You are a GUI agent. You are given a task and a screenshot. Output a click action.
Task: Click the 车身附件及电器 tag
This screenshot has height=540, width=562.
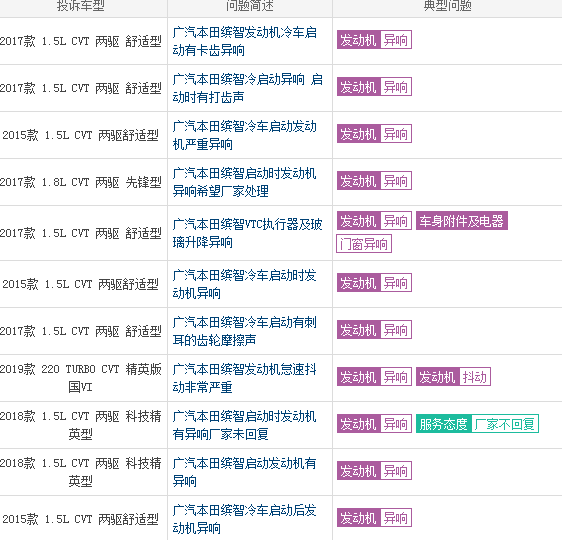click(462, 221)
